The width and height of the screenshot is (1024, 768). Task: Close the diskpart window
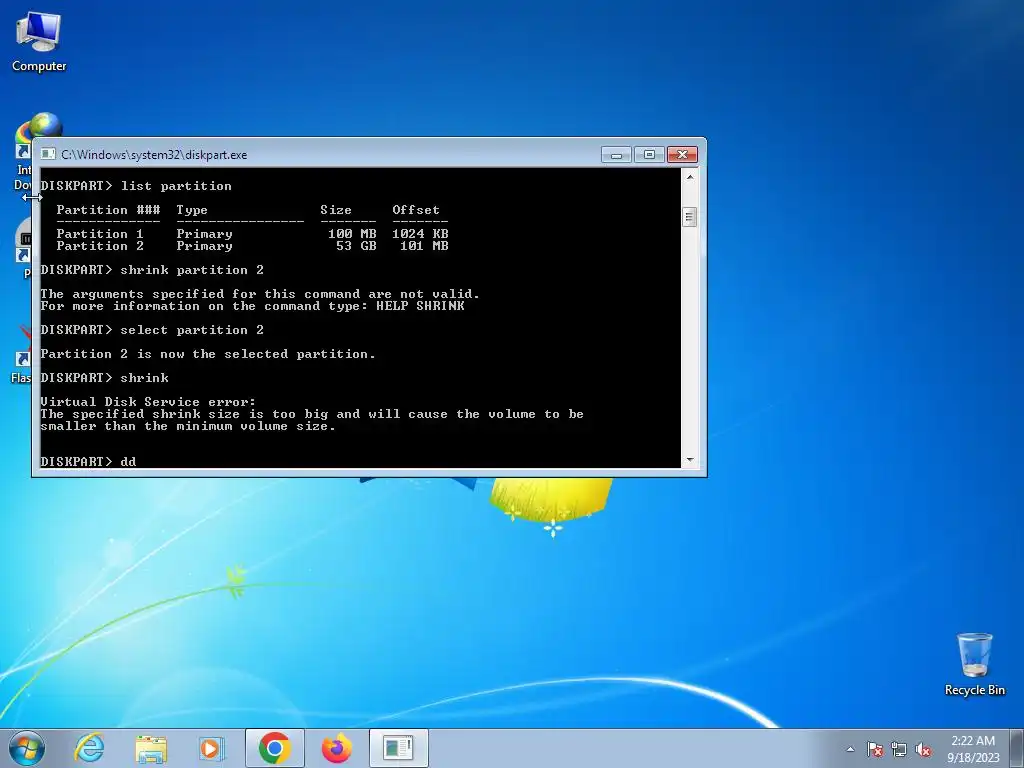tap(682, 154)
